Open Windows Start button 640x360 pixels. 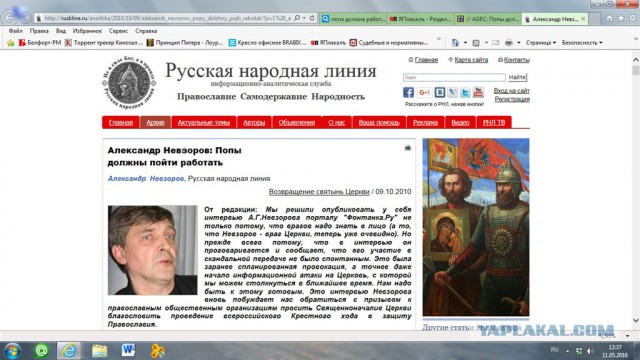click(x=12, y=351)
